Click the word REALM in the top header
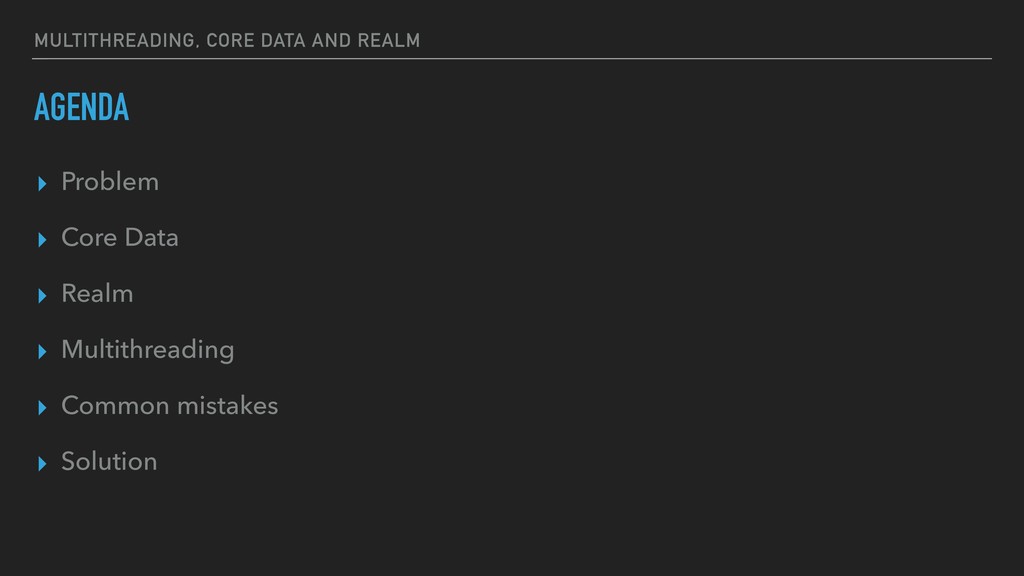The width and height of the screenshot is (1024, 576). pyautogui.click(x=389, y=40)
